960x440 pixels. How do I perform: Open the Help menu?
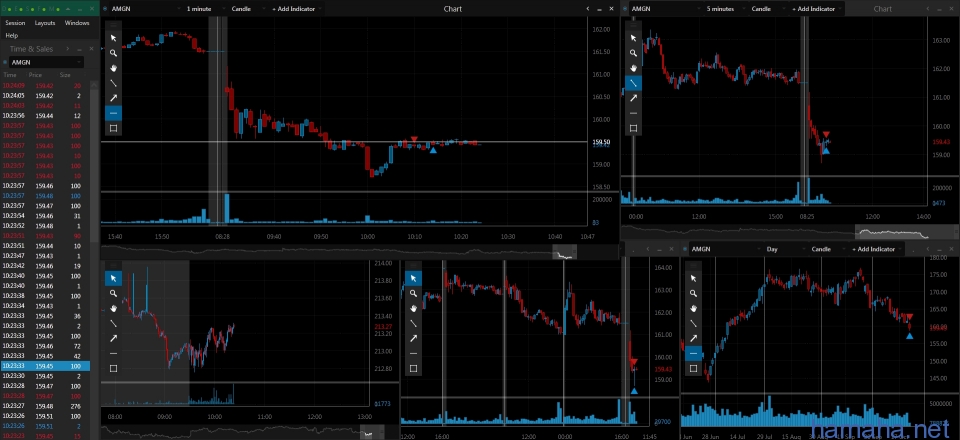pos(12,35)
